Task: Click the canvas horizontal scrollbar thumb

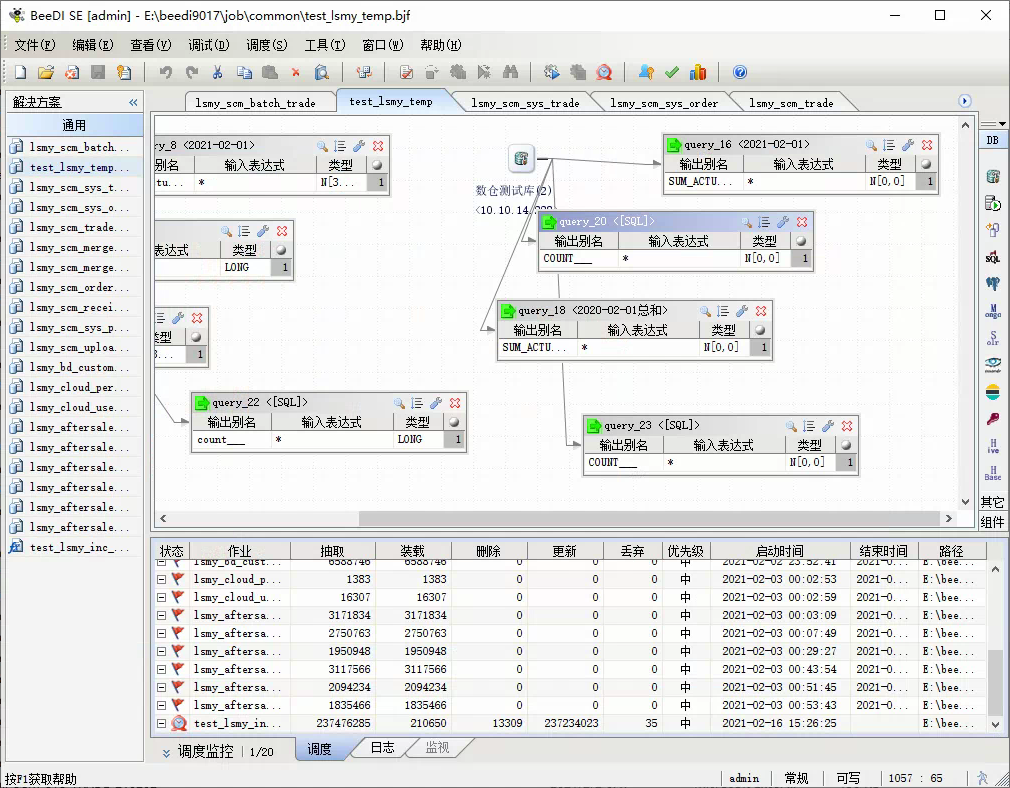Action: pos(649,519)
